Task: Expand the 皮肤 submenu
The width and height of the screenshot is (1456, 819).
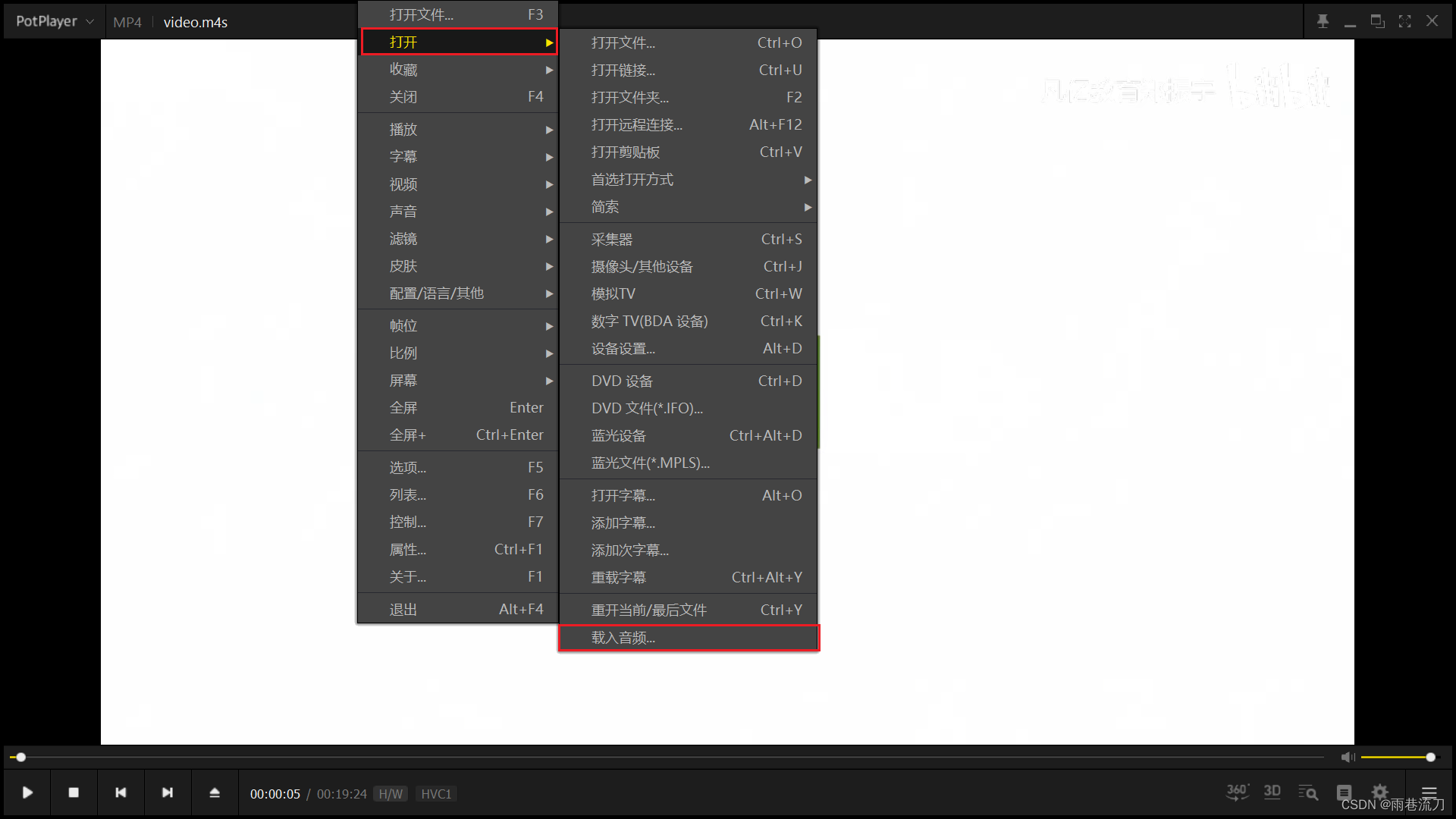Action: [x=459, y=266]
